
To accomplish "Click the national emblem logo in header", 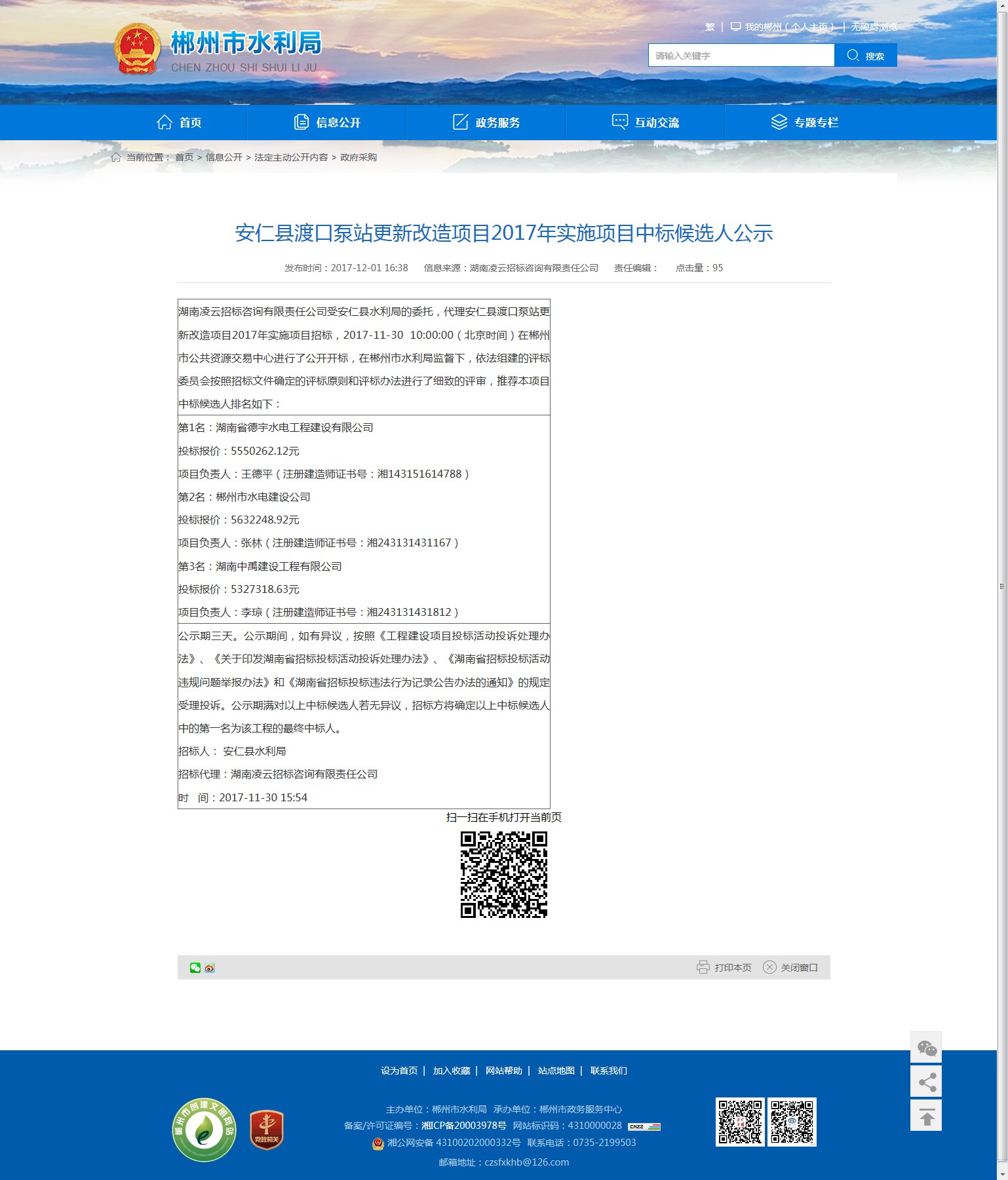I will pos(137,49).
